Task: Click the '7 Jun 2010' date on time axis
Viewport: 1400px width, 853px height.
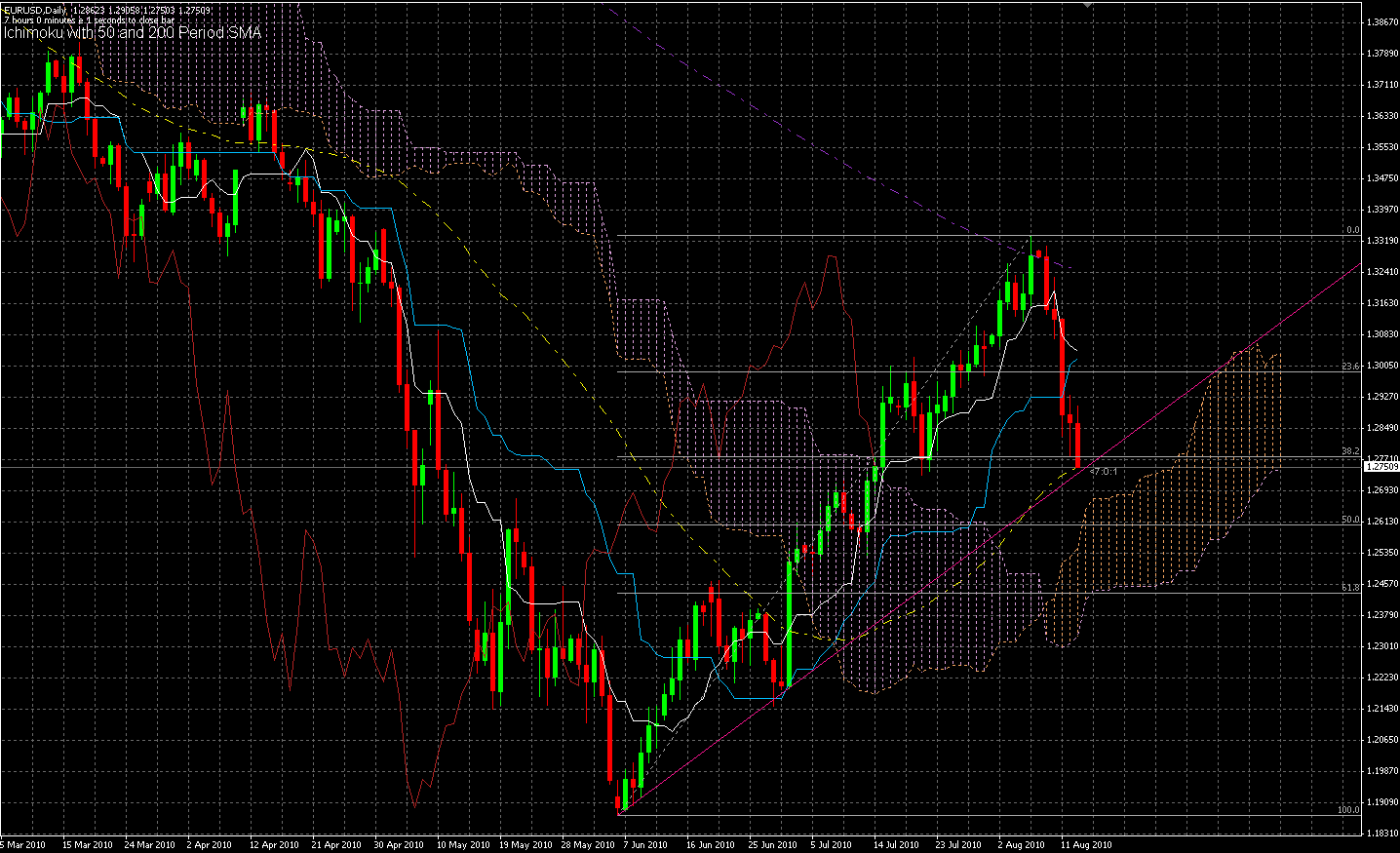Action: (645, 845)
